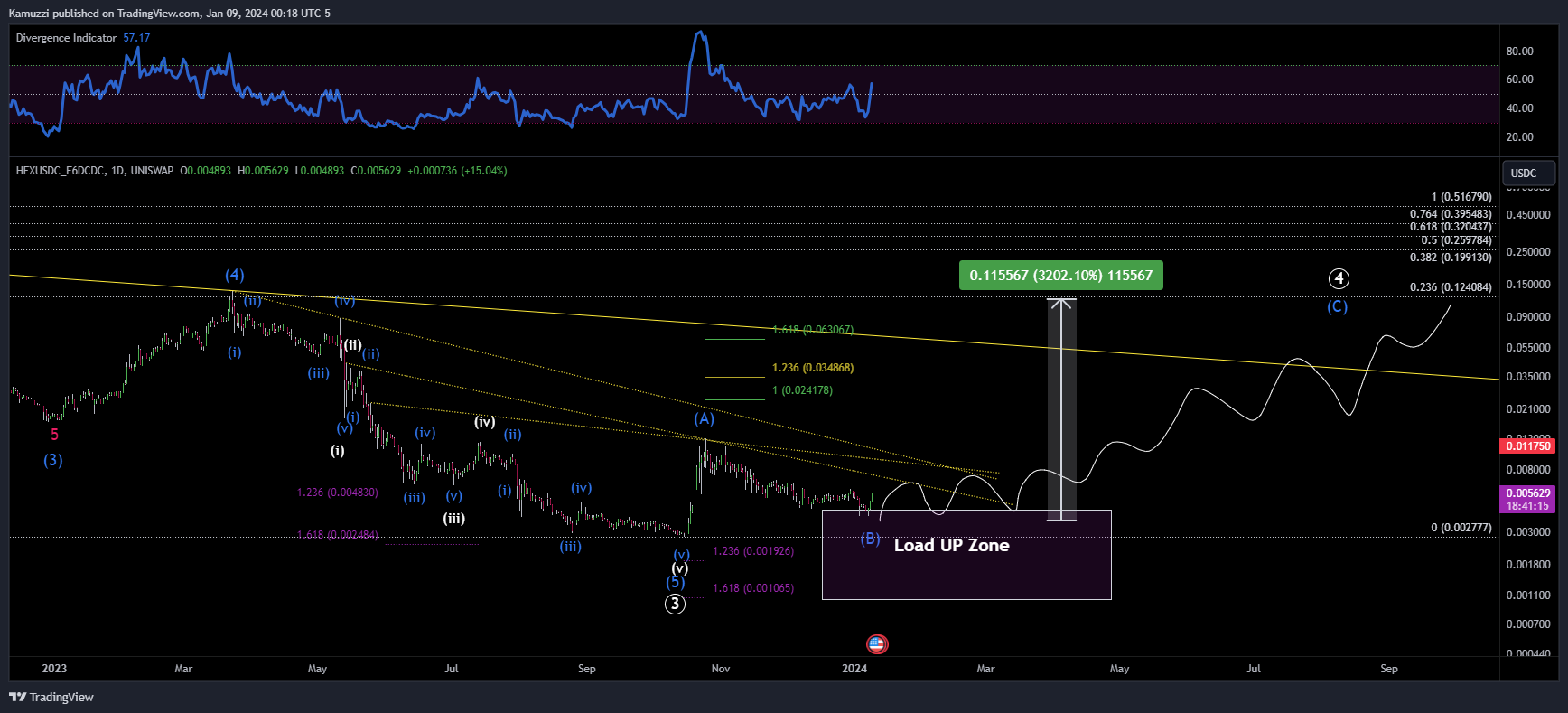
Task: Click the Divergence Indicator value 57.17
Action: pos(136,38)
